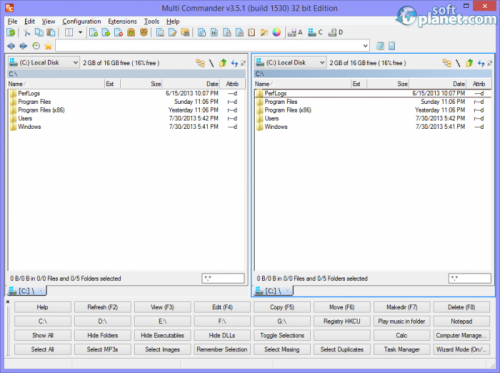The image size is (500, 373).
Task: Click the Refresh (F2) button
Action: pos(103,307)
